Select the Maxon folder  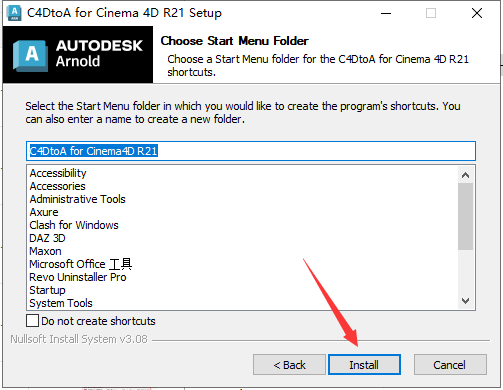[x=45, y=251]
